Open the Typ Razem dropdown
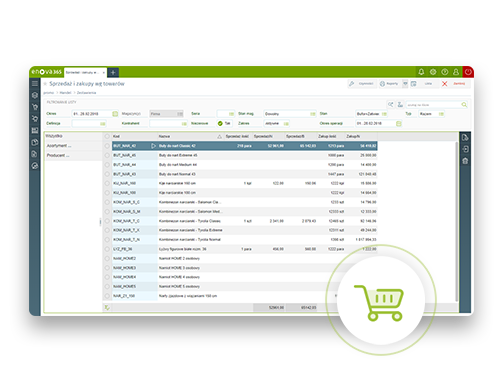This screenshot has width=500, height=383. [x=431, y=114]
